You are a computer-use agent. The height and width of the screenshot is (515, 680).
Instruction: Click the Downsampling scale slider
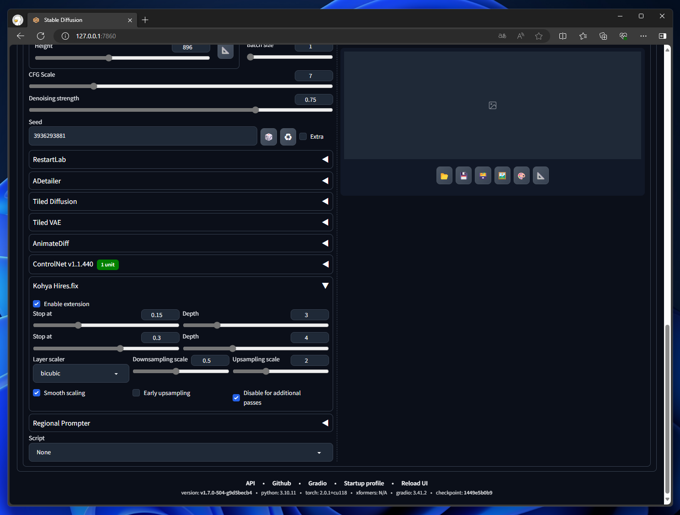tap(180, 372)
